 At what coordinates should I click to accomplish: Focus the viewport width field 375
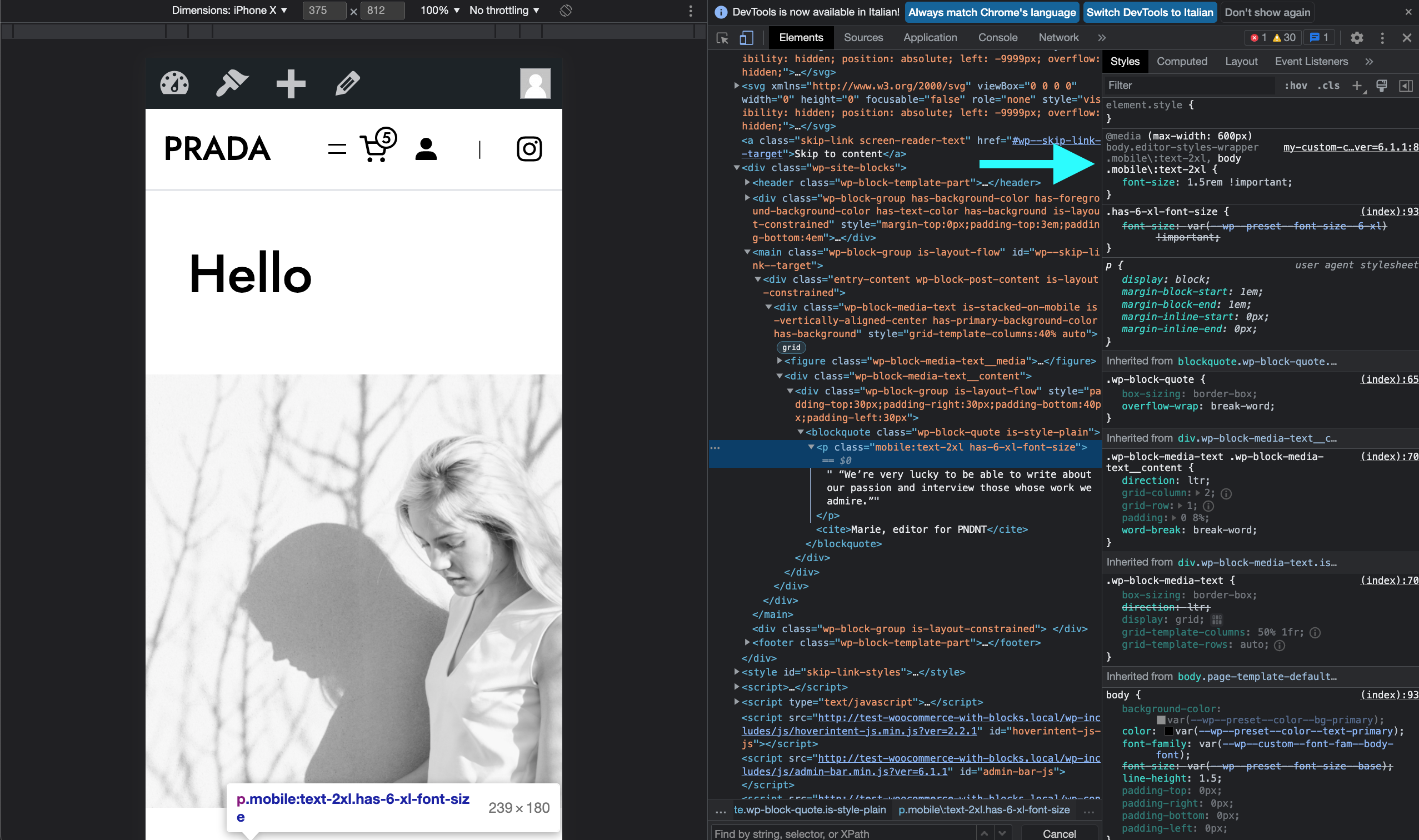[x=324, y=10]
